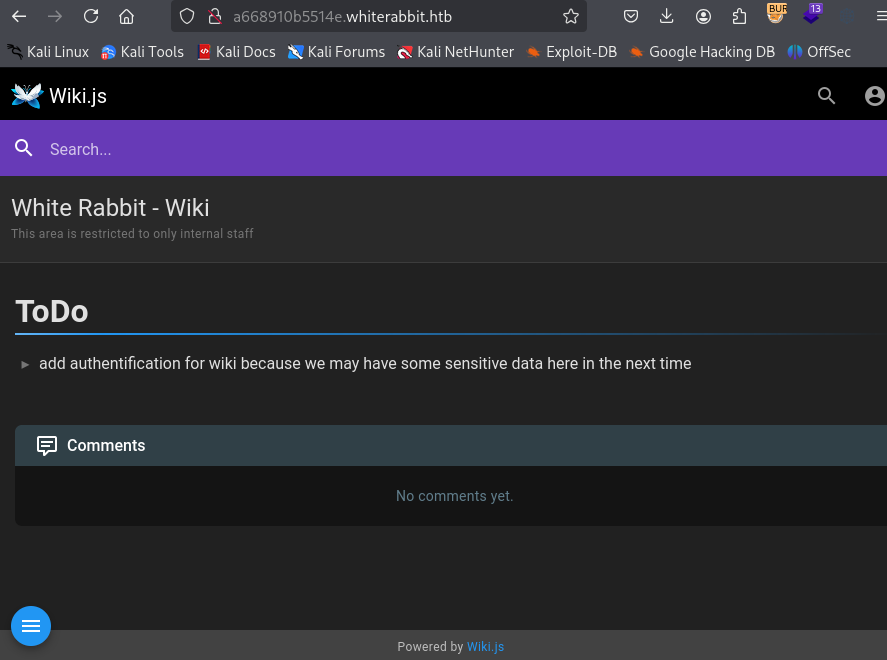Click the insecure connection padlock icon

tap(213, 16)
